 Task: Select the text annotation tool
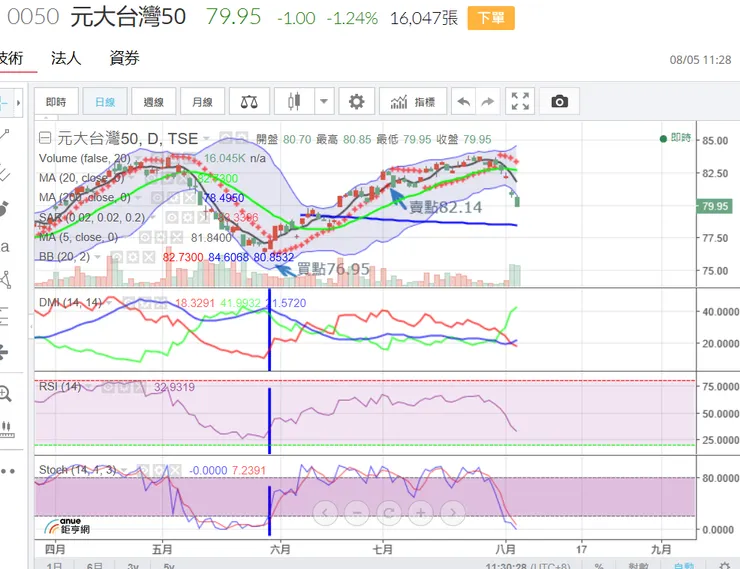(5, 247)
